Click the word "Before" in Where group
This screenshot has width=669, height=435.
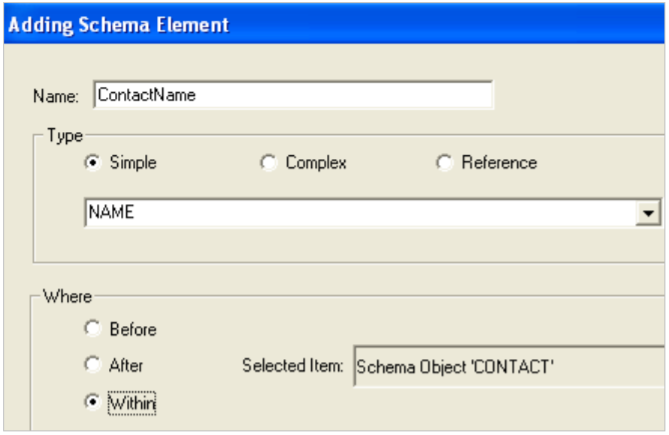[133, 328]
